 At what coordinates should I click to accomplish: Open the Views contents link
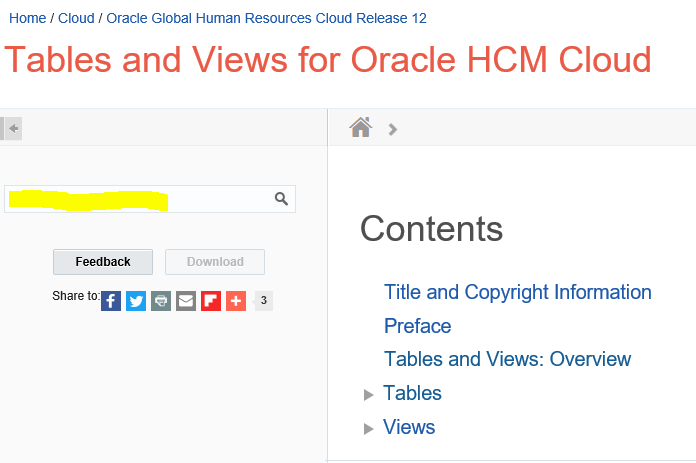click(409, 427)
